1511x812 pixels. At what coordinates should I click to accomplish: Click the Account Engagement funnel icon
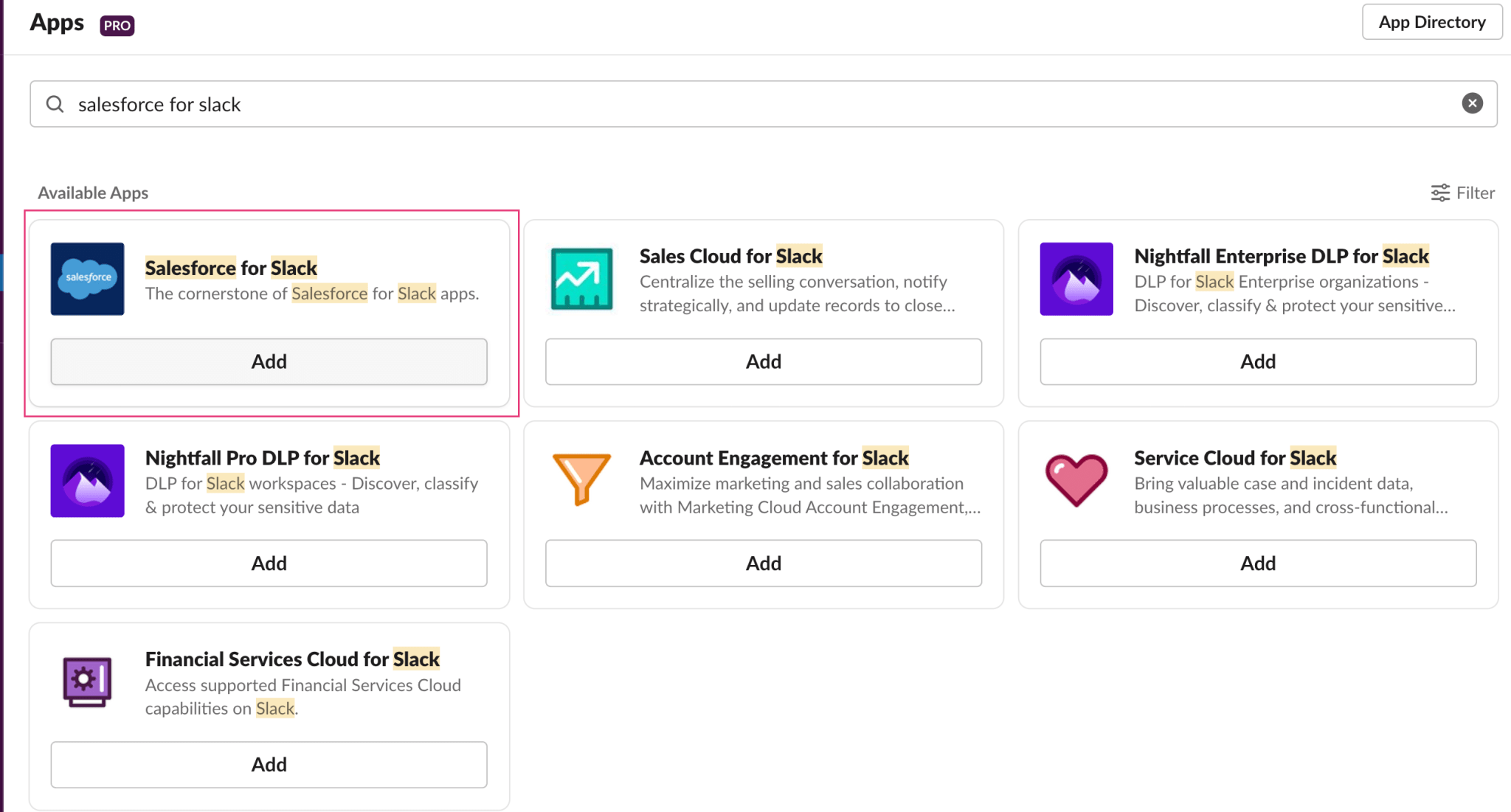coord(581,481)
